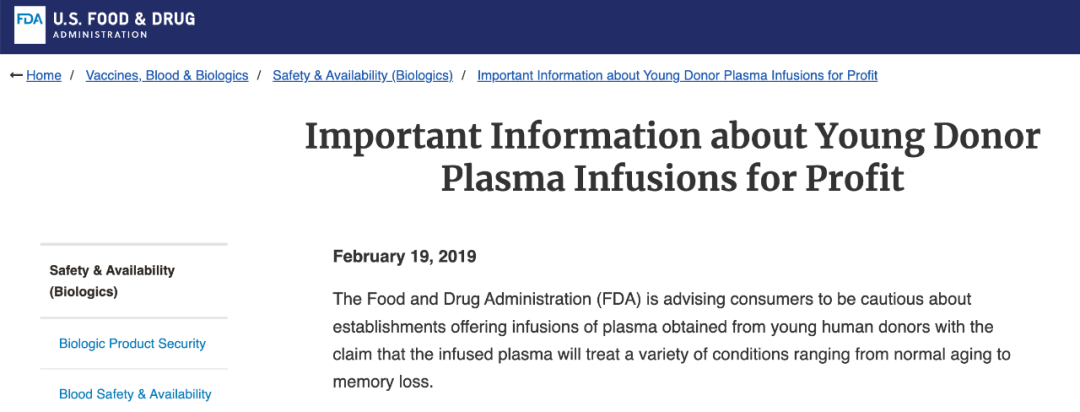Open Biologic Product Security sidebar link
The height and width of the screenshot is (412, 1080).
coord(132,343)
